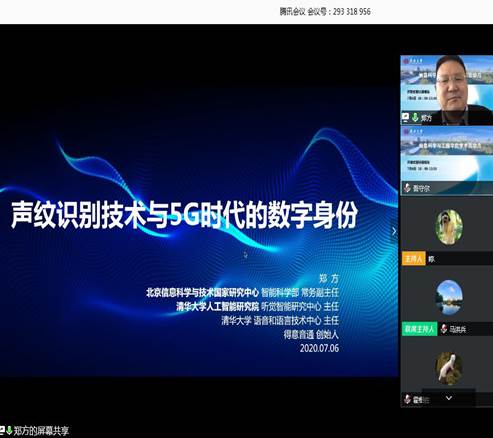Viewport: 493px width, 438px height.
Task: Click the screen-share icon on 郑方's video tile
Action: coord(406,117)
